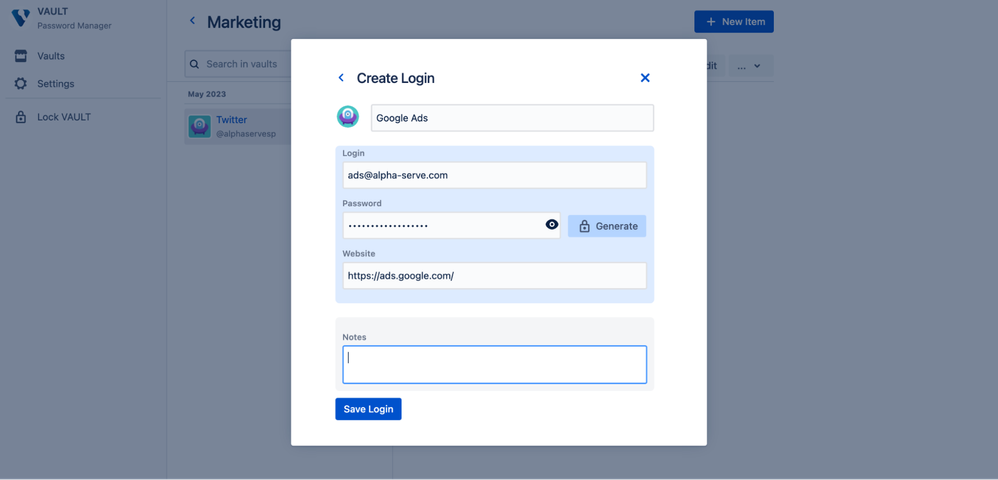
Task: Click the Settings gear icon
Action: [21, 84]
